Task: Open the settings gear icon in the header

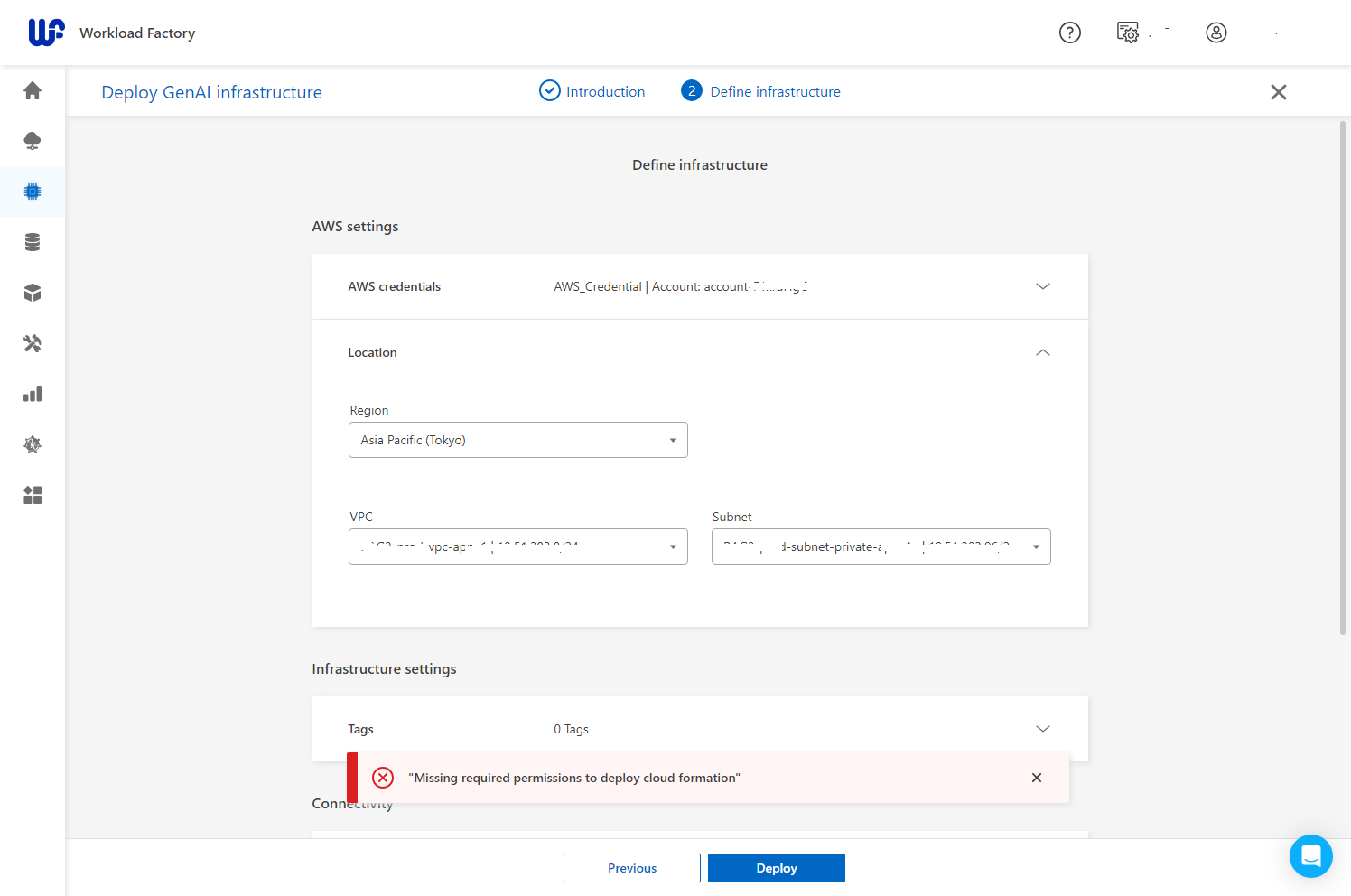Action: tap(1127, 33)
